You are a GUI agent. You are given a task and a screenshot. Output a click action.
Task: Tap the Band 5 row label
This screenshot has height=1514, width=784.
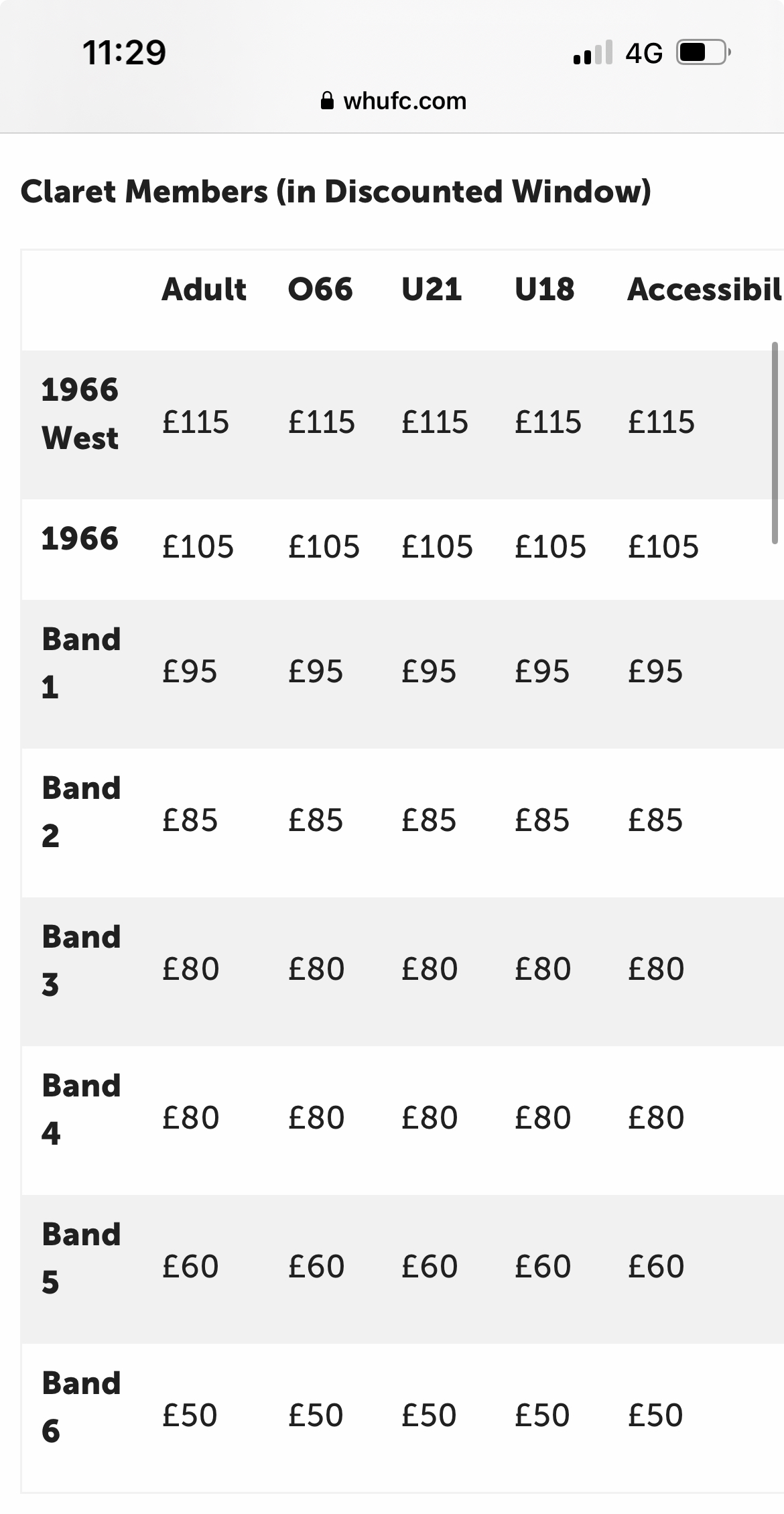click(81, 1258)
